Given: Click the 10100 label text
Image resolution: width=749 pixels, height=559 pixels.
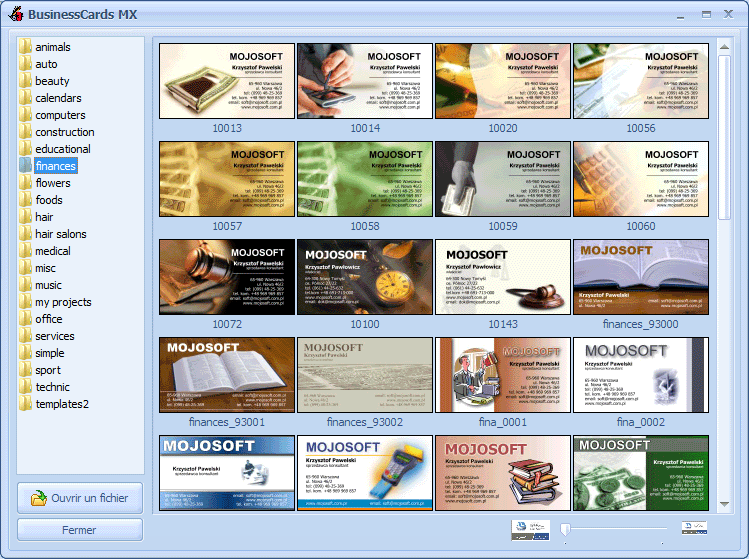Looking at the screenshot, I should click(365, 324).
